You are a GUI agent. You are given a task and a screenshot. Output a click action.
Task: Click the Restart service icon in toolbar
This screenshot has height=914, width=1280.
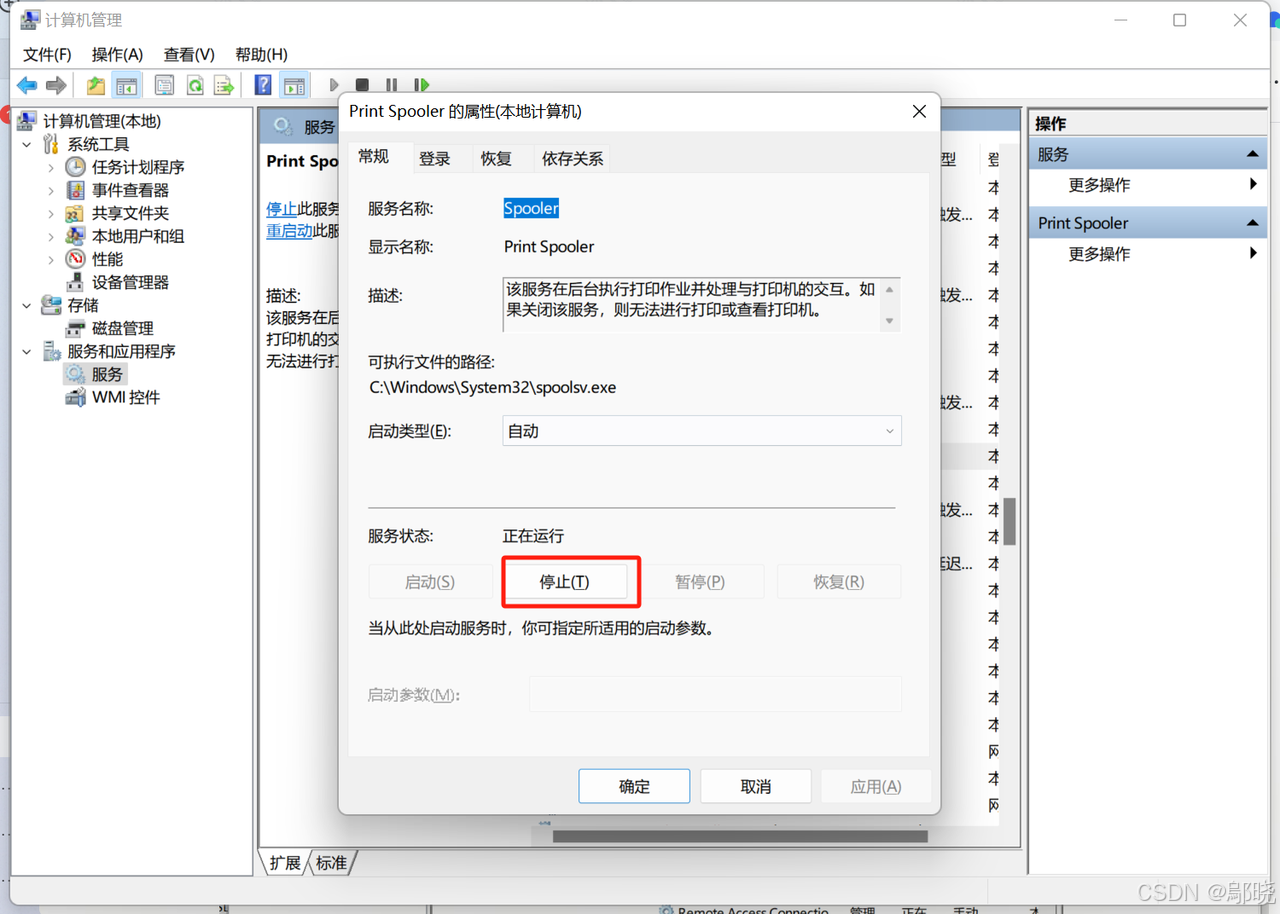pos(422,86)
